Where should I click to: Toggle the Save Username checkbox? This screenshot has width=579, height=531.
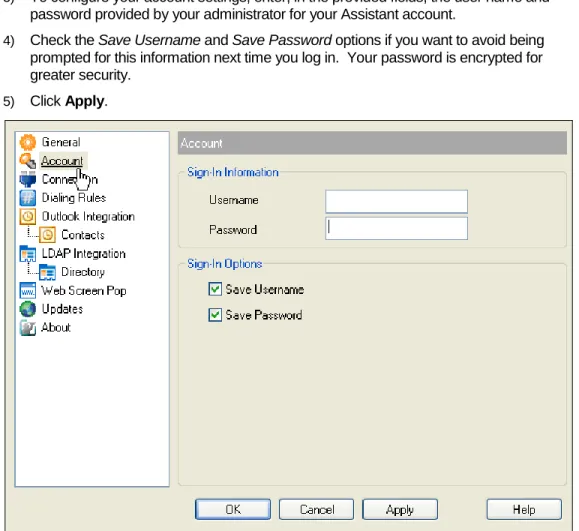pyautogui.click(x=215, y=289)
